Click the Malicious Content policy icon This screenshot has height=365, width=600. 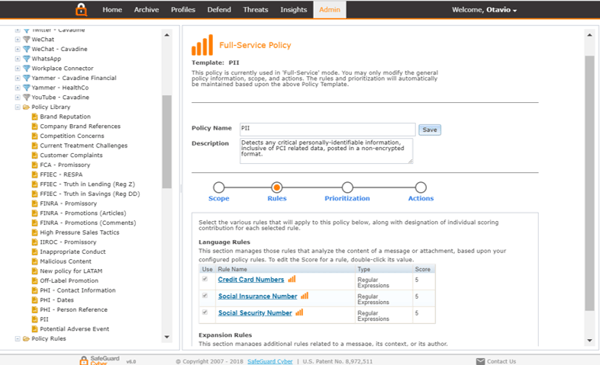[x=35, y=261]
